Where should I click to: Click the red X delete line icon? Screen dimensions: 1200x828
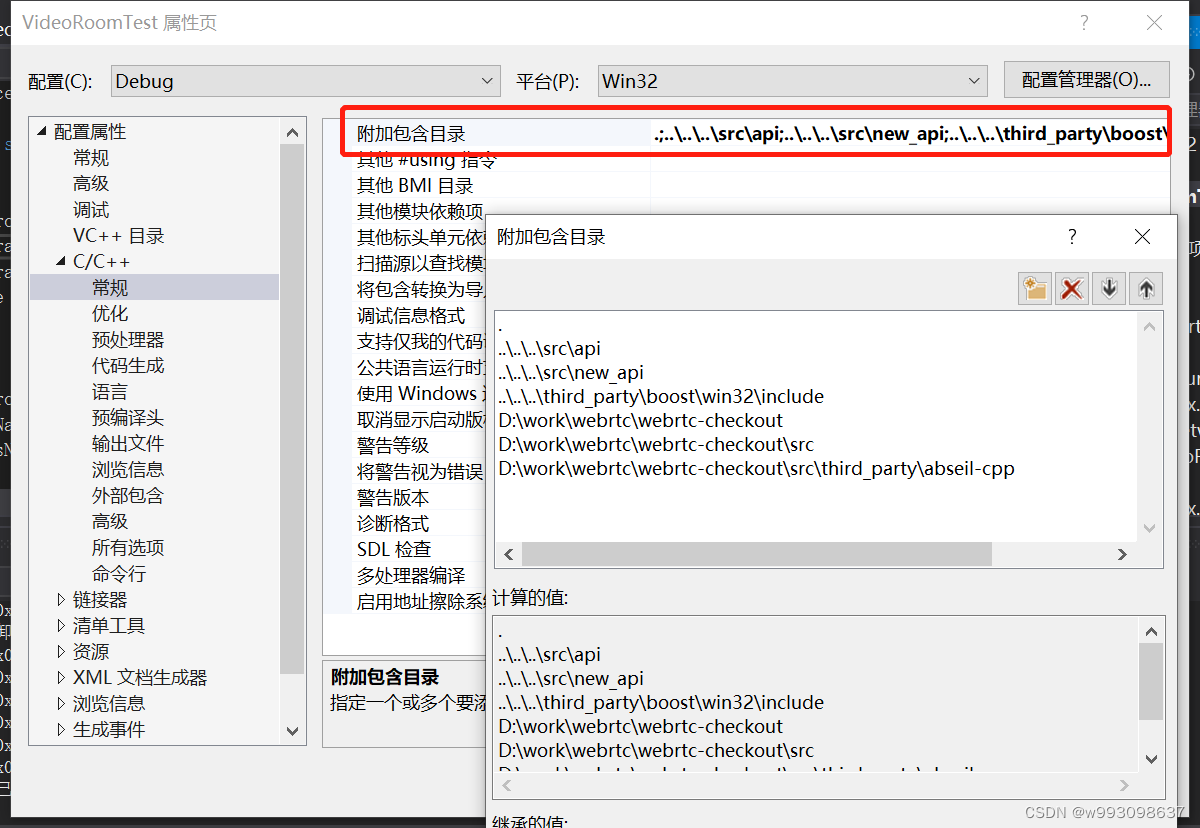pos(1072,289)
